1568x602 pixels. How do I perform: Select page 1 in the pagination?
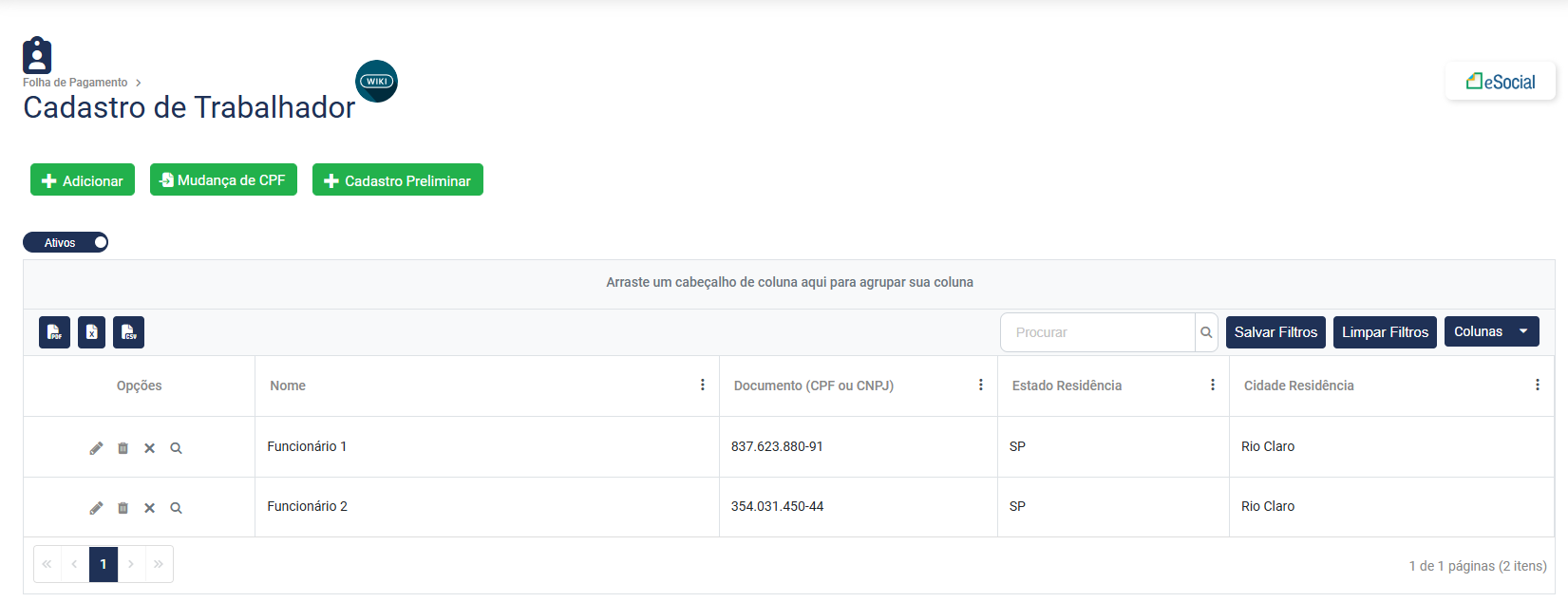(x=104, y=564)
